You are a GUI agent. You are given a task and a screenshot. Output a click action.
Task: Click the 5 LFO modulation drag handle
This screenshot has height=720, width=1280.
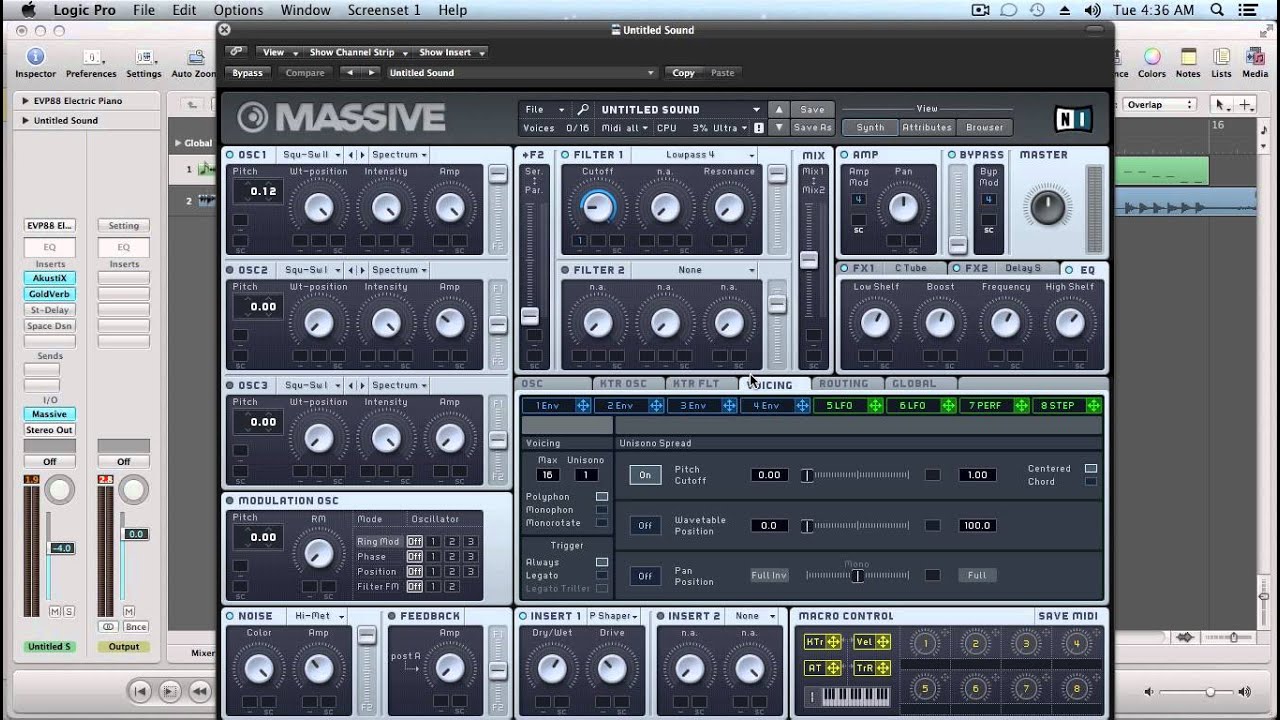875,405
